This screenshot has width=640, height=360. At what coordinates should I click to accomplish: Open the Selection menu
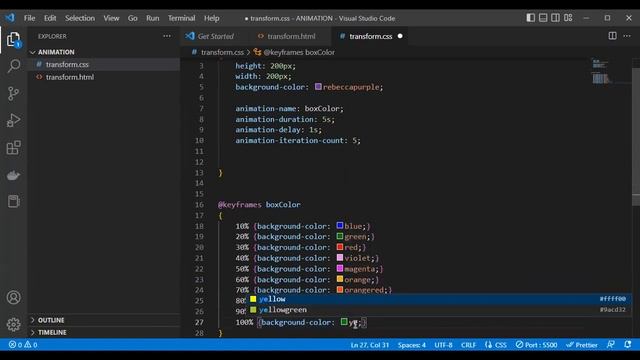pyautogui.click(x=80, y=18)
